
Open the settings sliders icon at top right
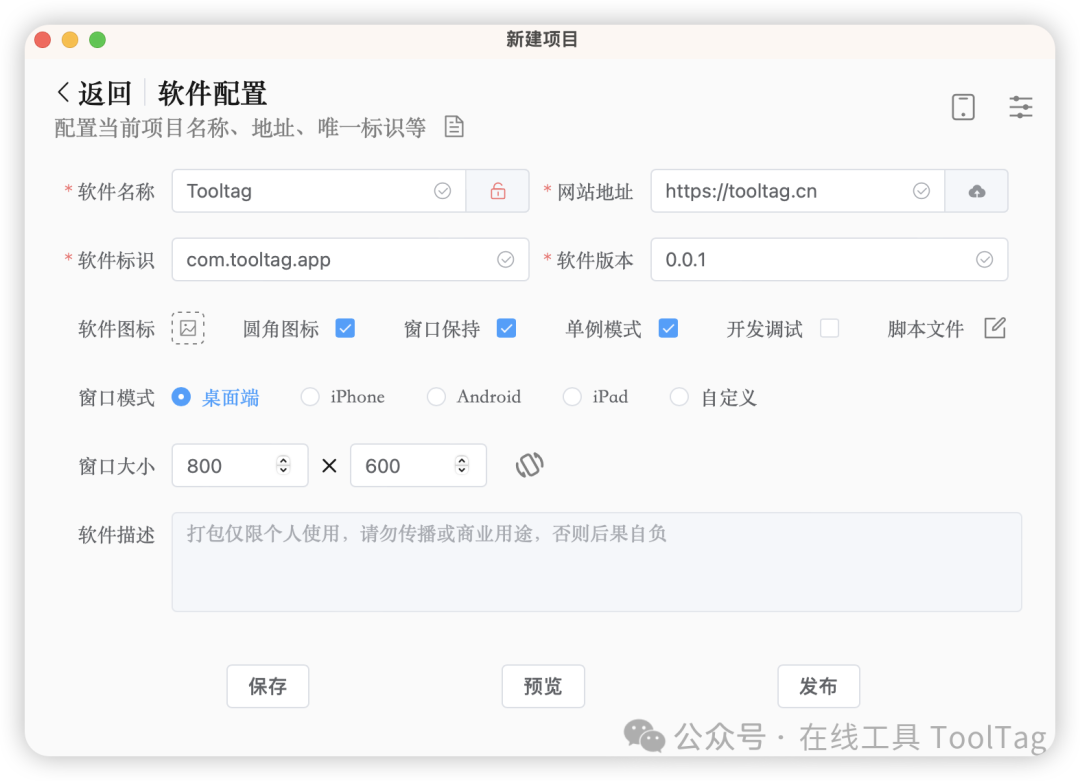pyautogui.click(x=1020, y=107)
